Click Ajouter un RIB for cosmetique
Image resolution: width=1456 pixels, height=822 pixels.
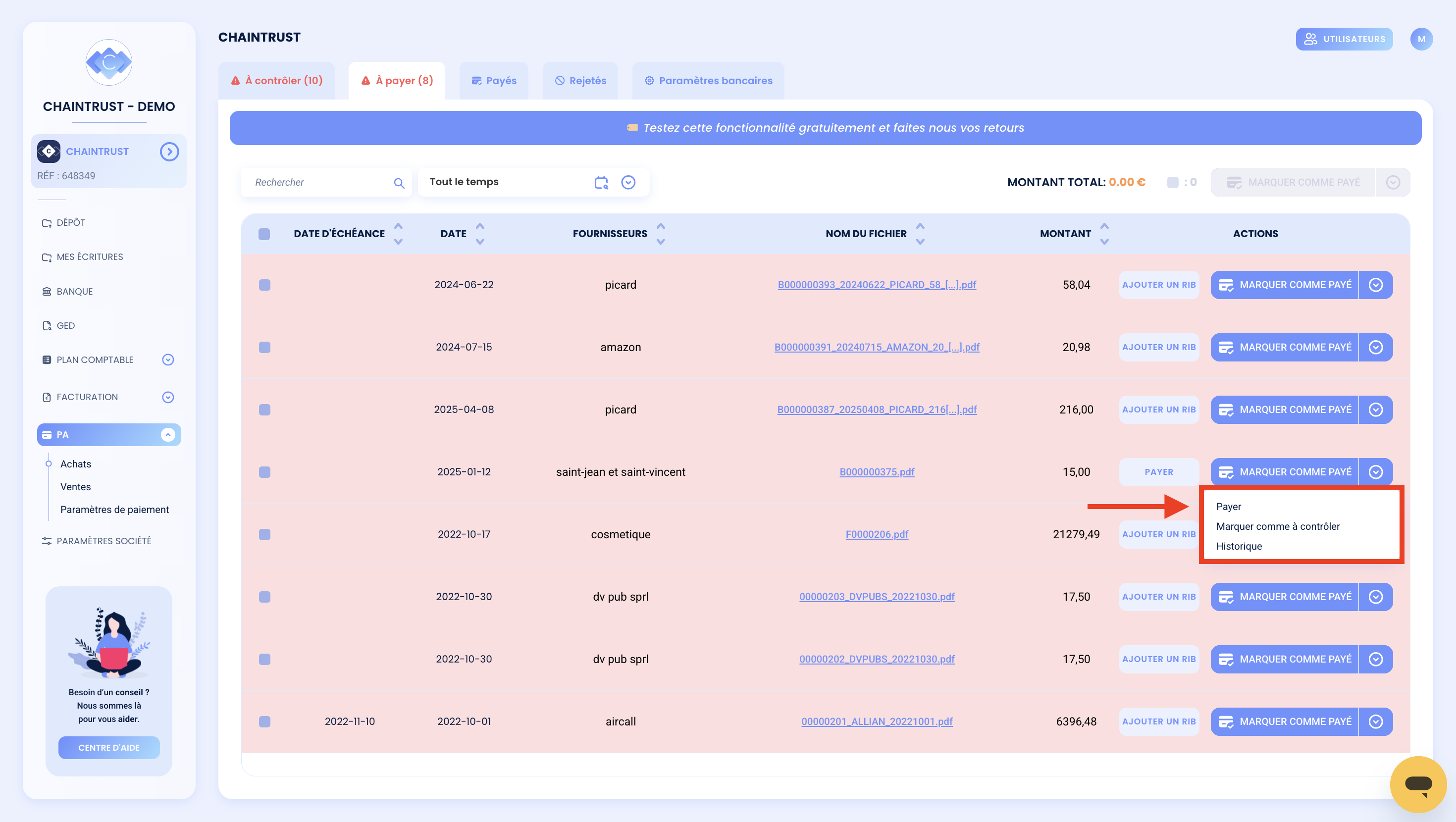click(1159, 534)
